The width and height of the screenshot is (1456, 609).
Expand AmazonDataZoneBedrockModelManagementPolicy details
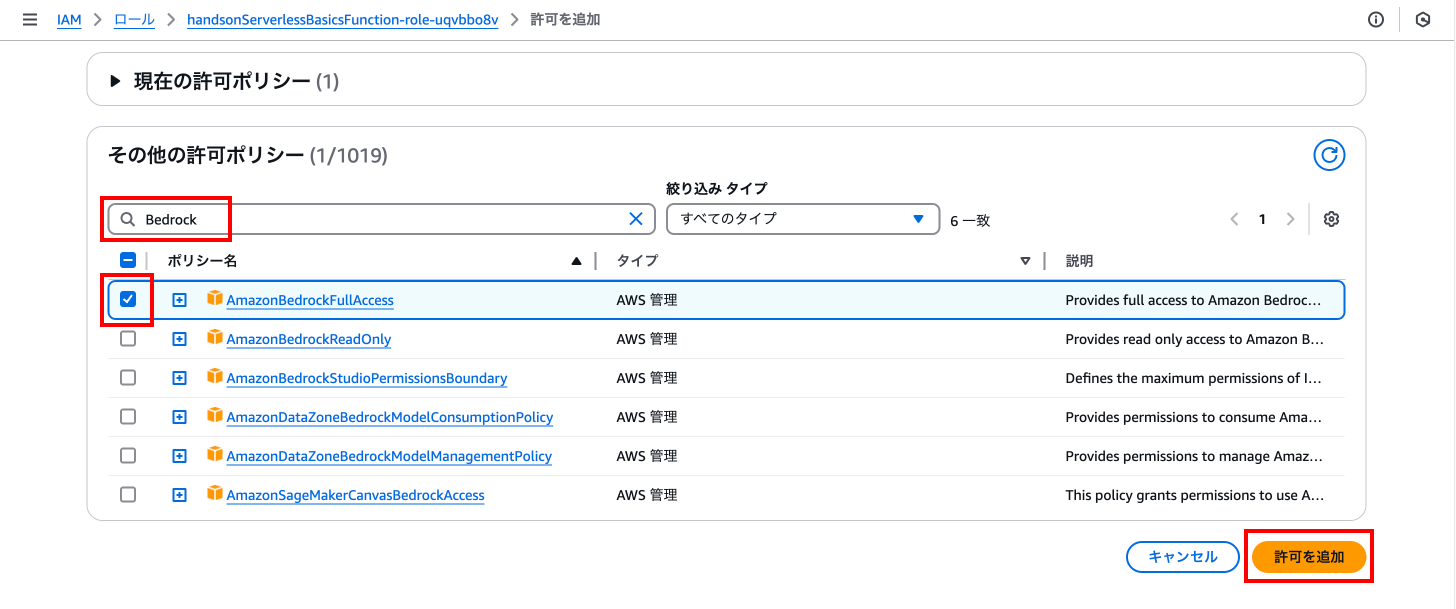(x=180, y=456)
